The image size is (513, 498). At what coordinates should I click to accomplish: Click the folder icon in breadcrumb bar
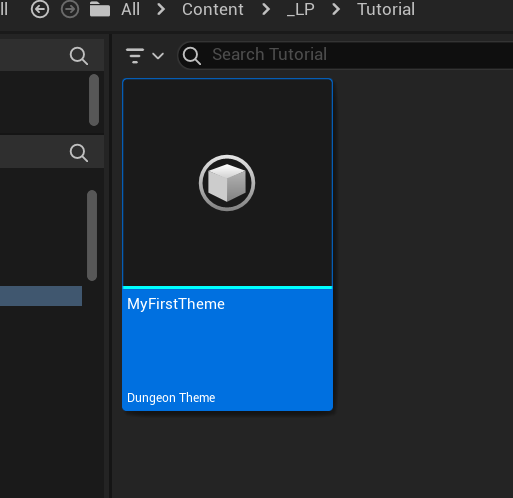point(100,9)
